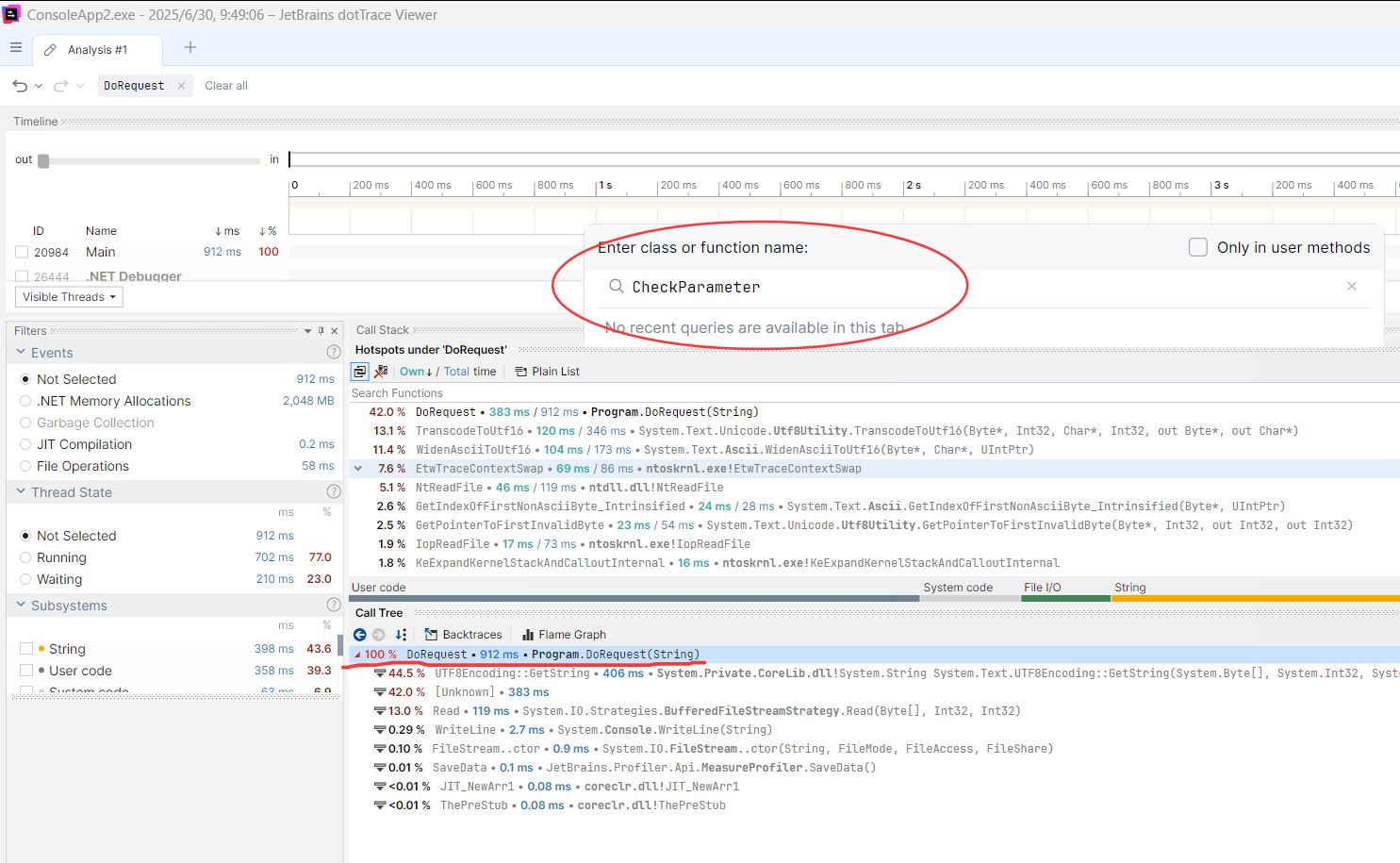Viewport: 1400px width, 863px height.
Task: Click help icon beside Thread State
Action: (333, 492)
